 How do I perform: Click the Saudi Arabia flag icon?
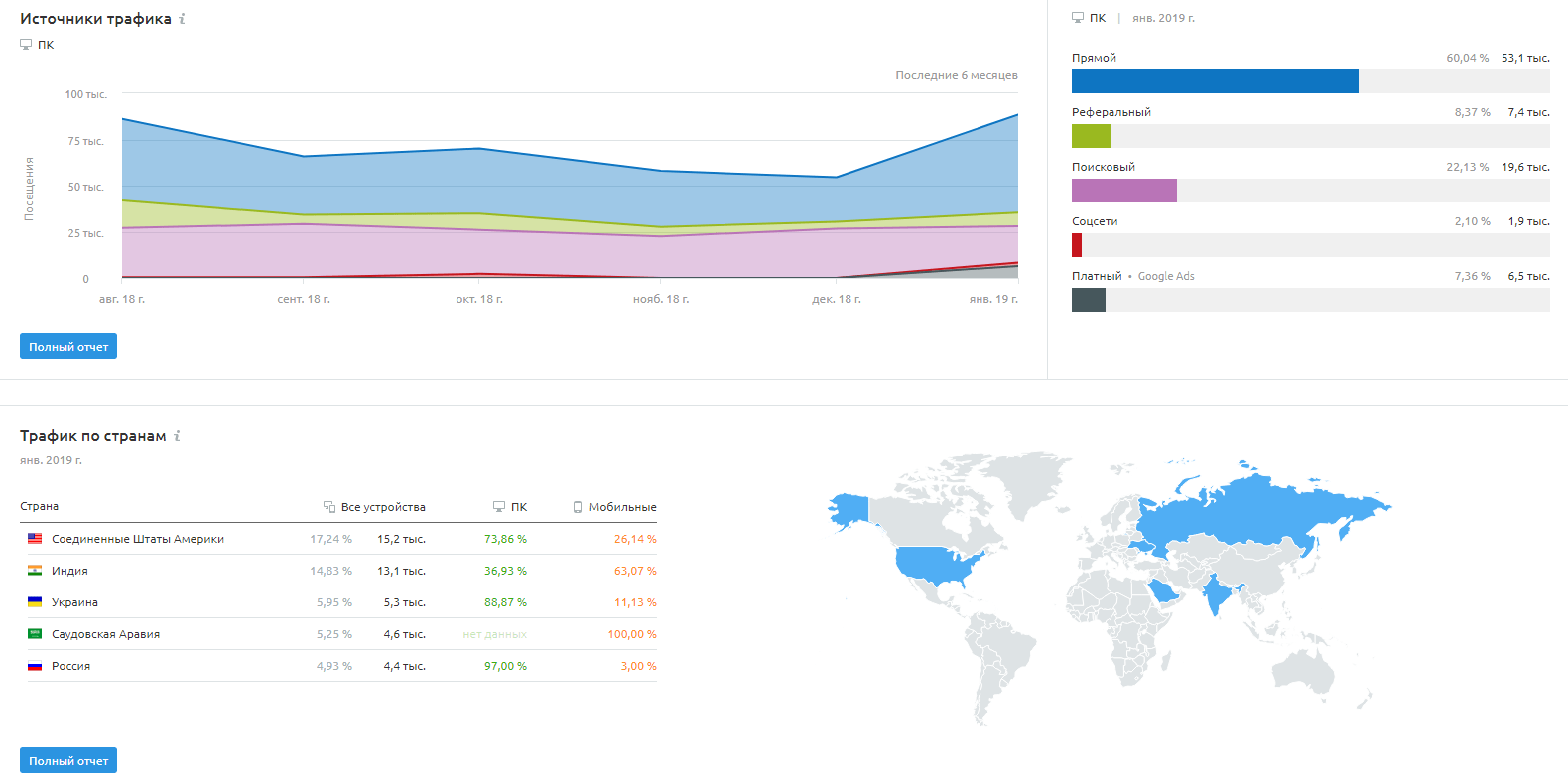(35, 634)
